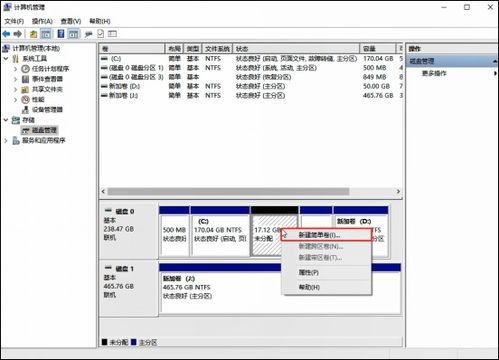Click the Back arrow toolbar icon

(6, 34)
